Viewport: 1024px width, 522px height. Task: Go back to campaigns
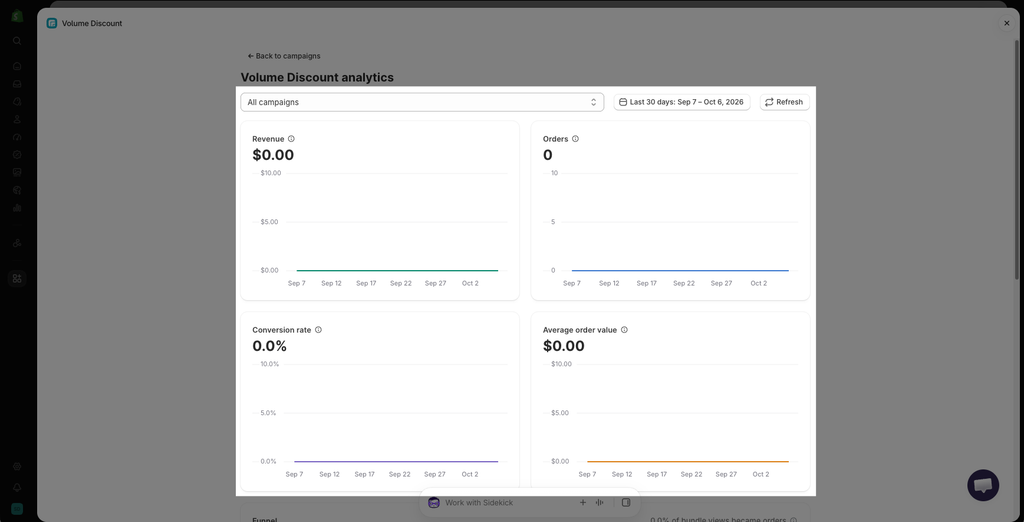coord(284,56)
